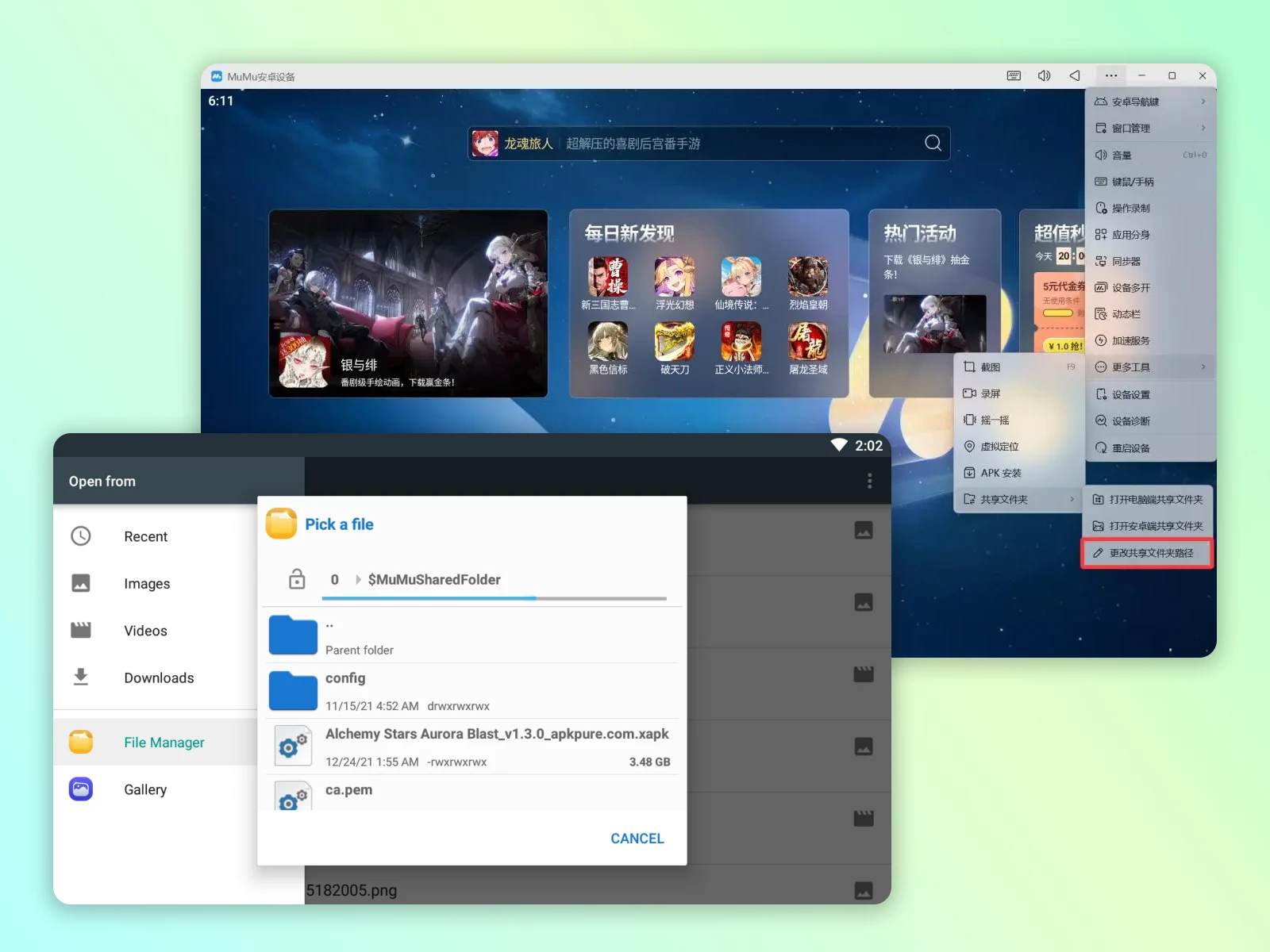
Task: Select Alchemy Stars Aurora Blast xapk file
Action: click(472, 747)
